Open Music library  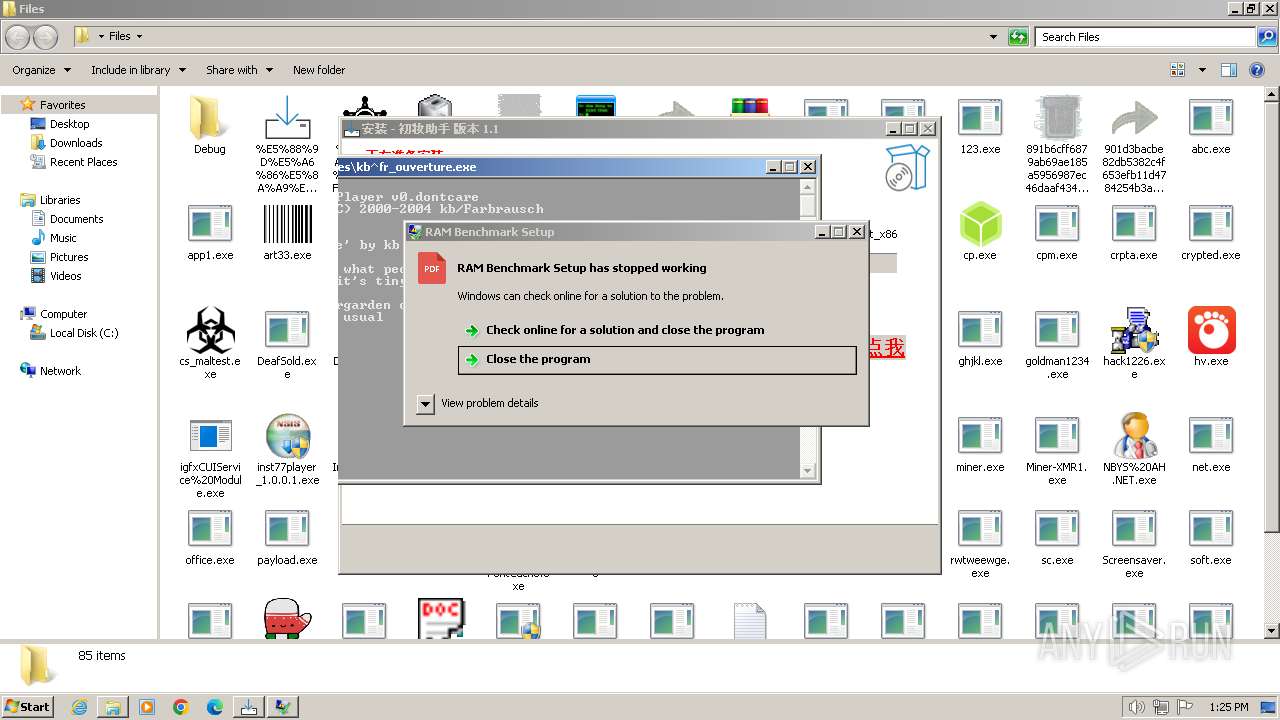63,238
